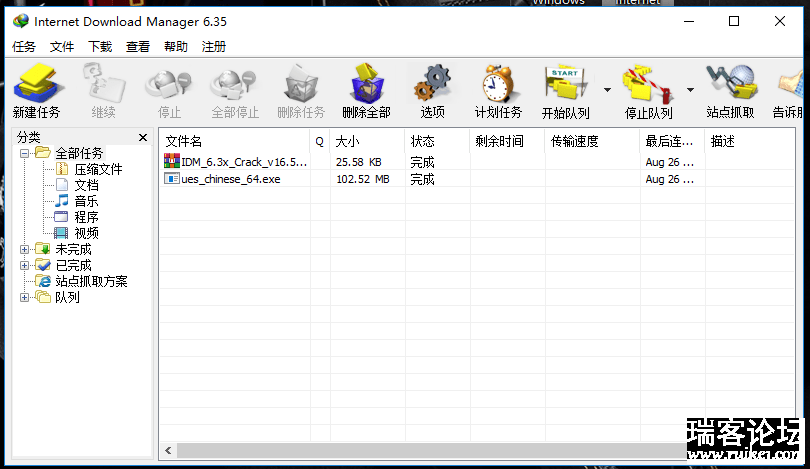Sort by 描述 column header
This screenshot has height=469, width=810.
click(x=750, y=142)
